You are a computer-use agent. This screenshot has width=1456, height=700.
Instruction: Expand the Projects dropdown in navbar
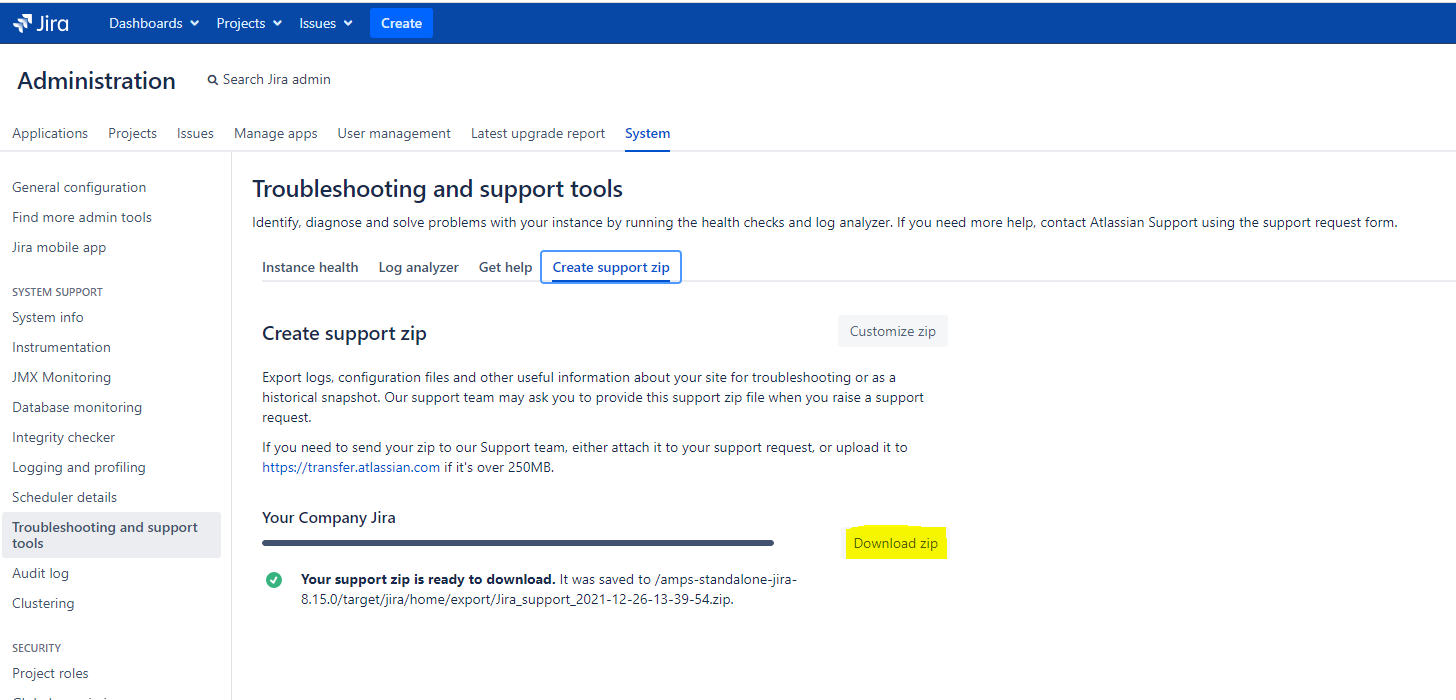click(249, 23)
